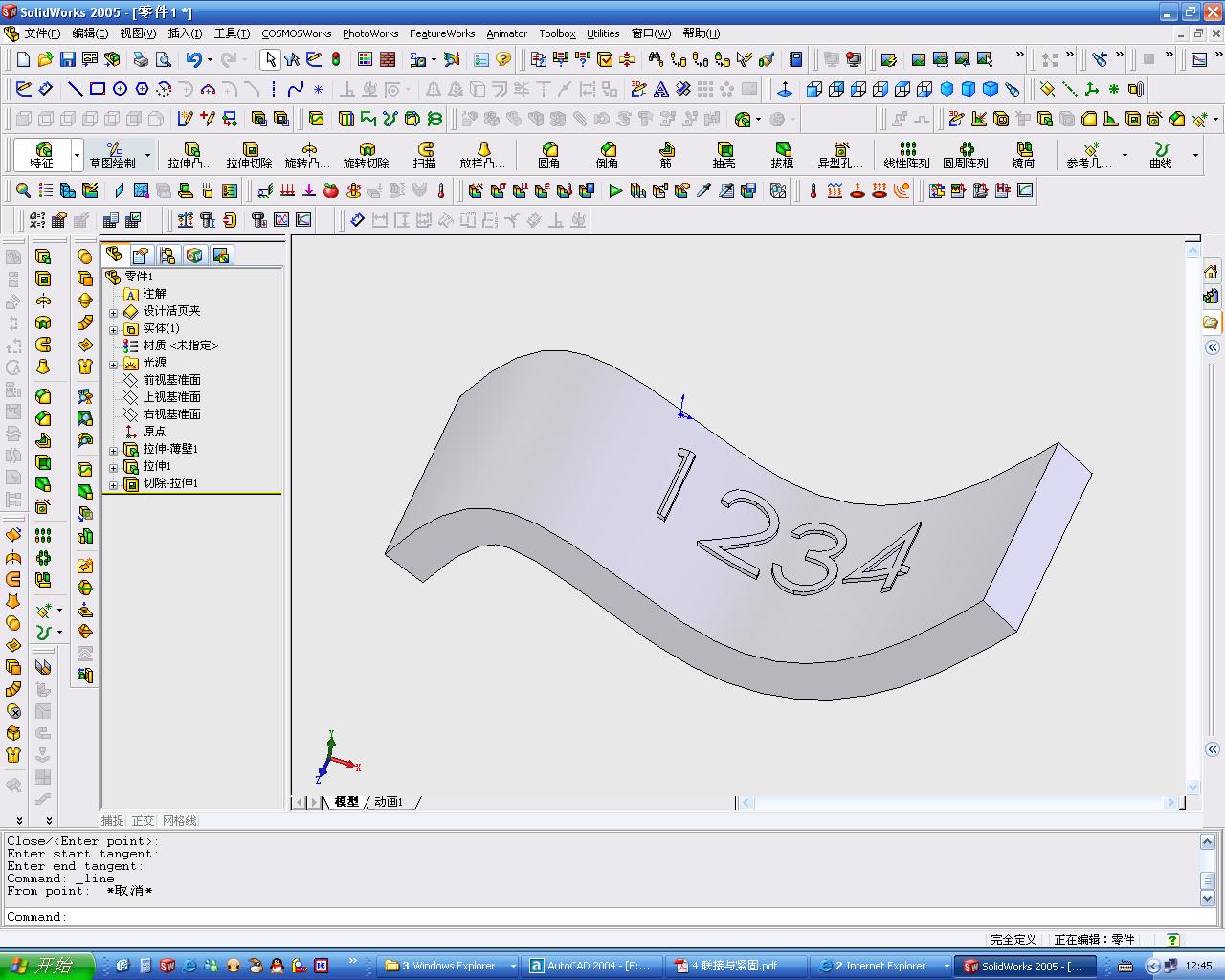Open a file using the folder icon
Viewport: 1225px width, 980px height.
coord(45,59)
